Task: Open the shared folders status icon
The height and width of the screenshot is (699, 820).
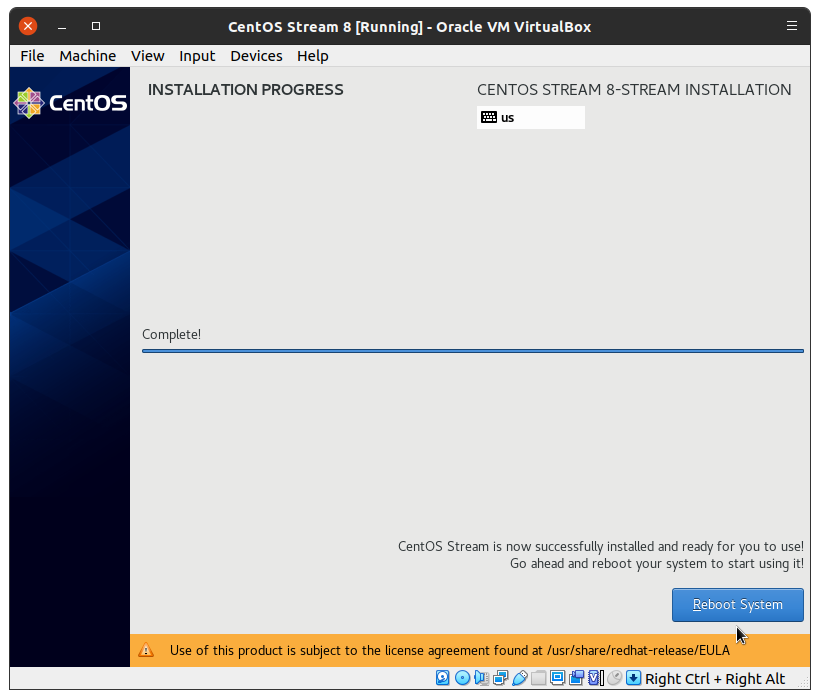Action: click(x=538, y=678)
